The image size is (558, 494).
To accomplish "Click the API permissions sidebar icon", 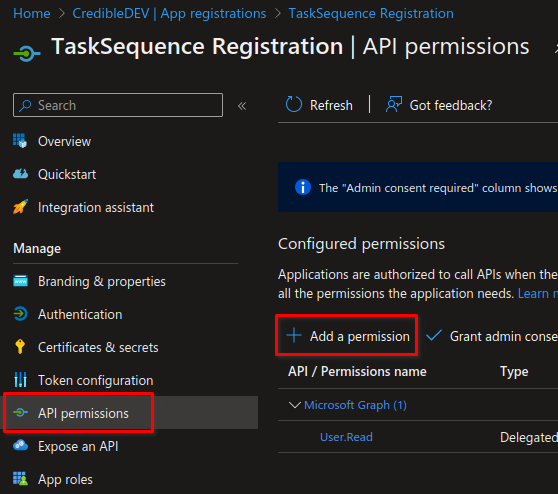I will tap(20, 413).
